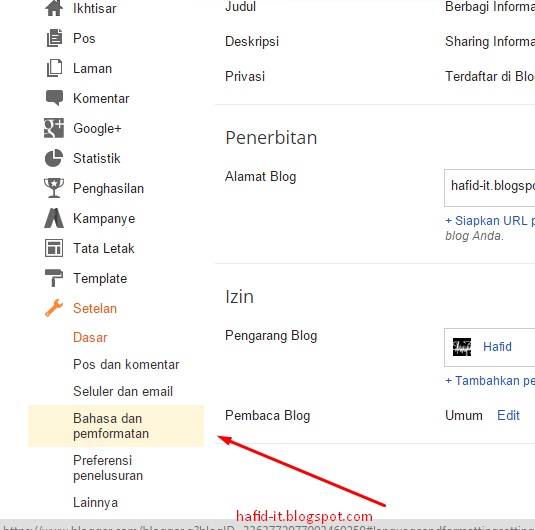Open the Kampanye section
This screenshot has width=535, height=530.
(104, 219)
